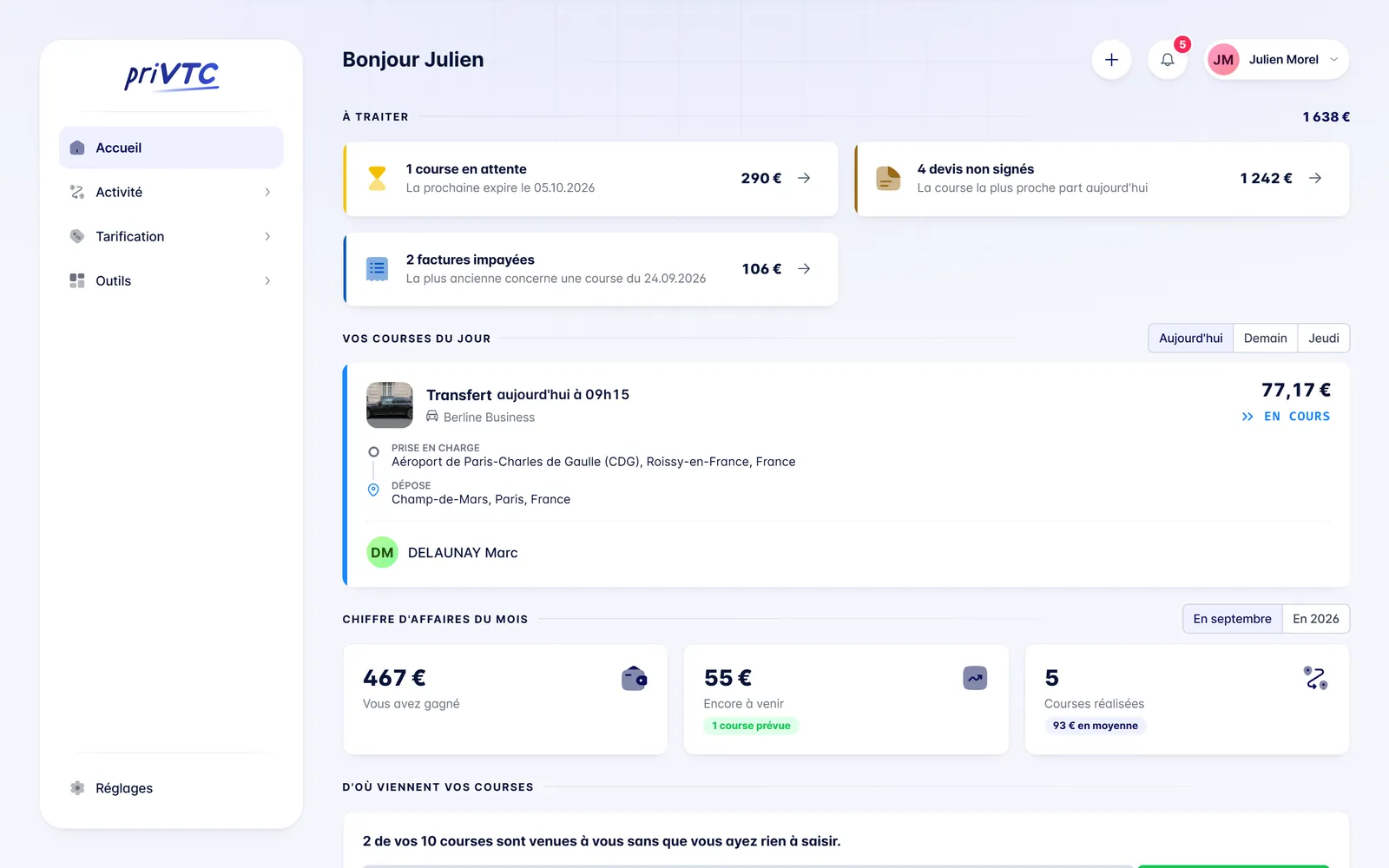Open the 2 factures impayées card
Screen dimensions: 1389x868
tap(590, 269)
